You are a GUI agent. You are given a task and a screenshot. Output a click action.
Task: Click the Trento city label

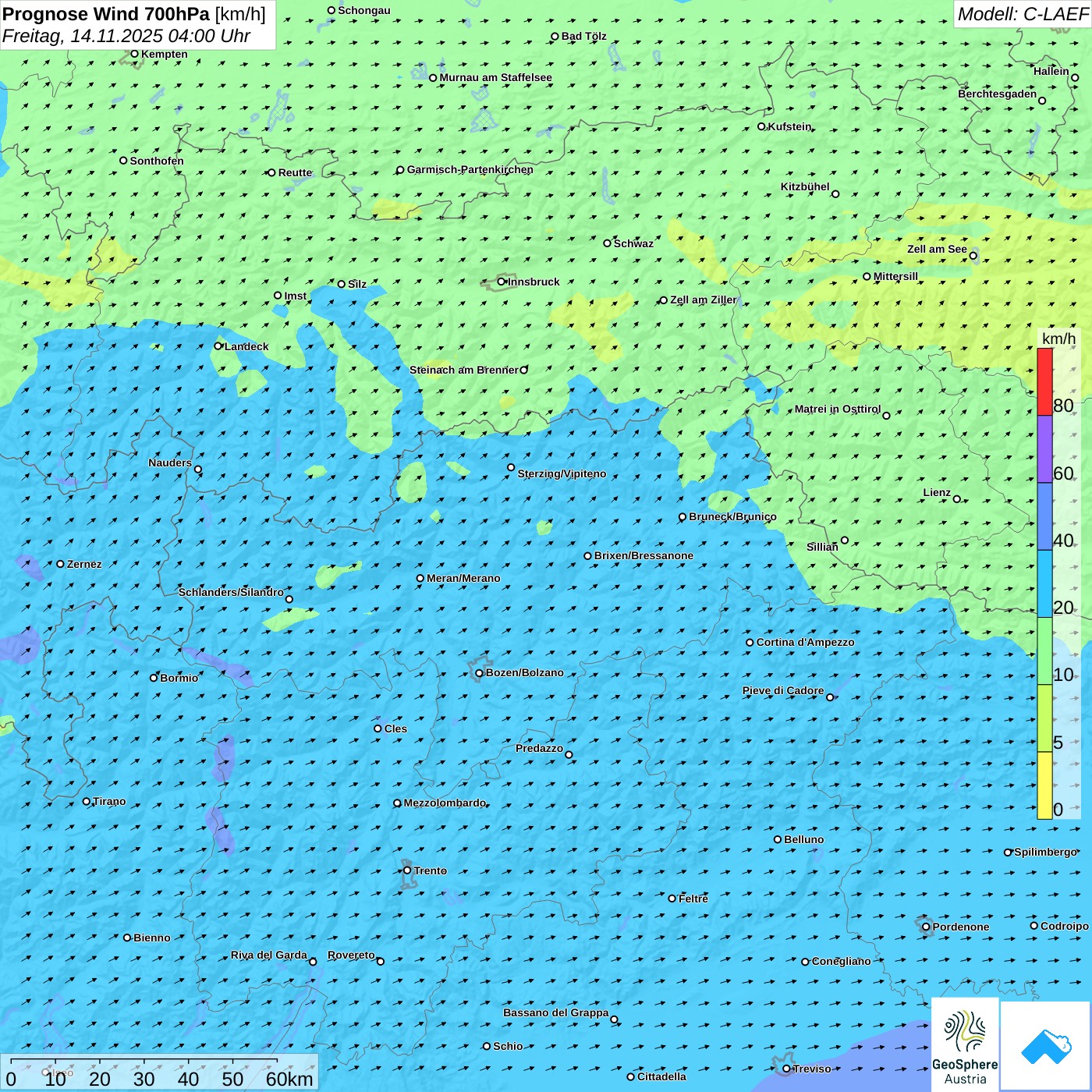tap(431, 870)
